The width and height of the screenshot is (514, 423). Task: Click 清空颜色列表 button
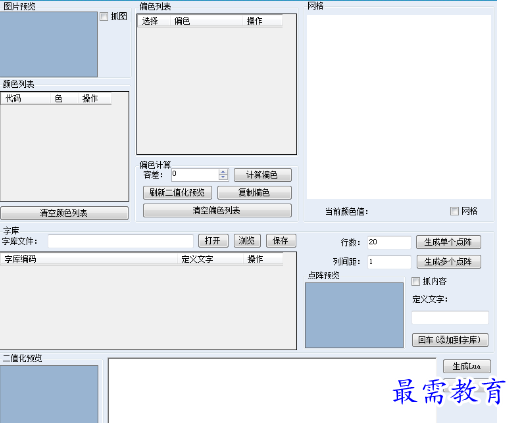[64, 213]
